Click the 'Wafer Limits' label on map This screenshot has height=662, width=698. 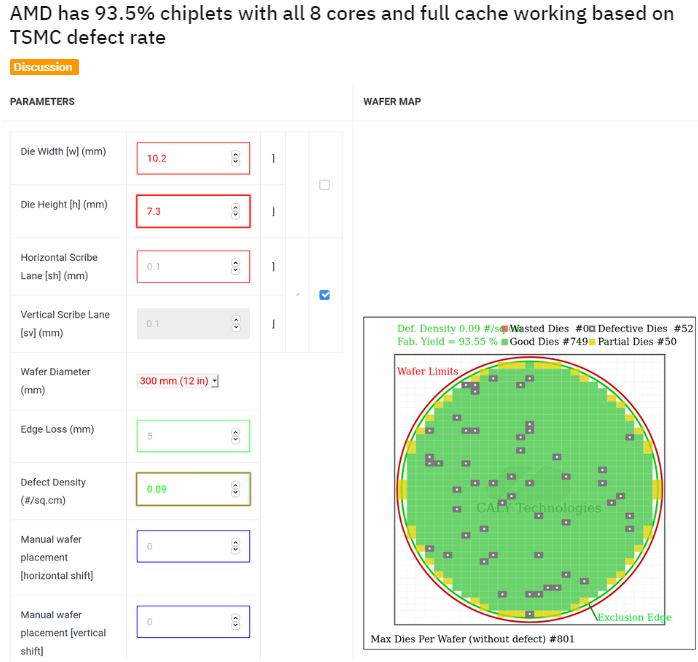pos(428,371)
